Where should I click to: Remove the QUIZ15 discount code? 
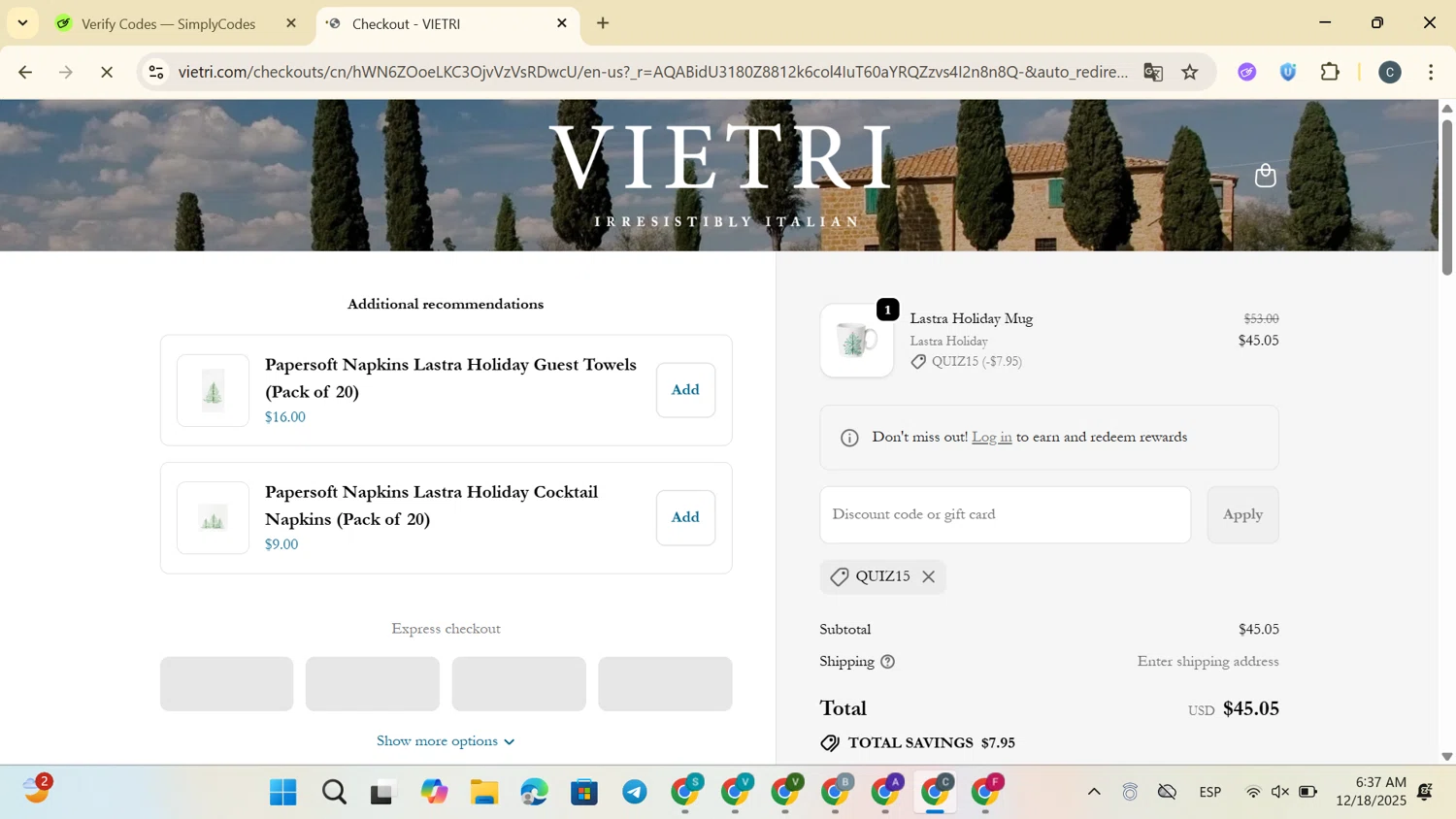click(929, 577)
